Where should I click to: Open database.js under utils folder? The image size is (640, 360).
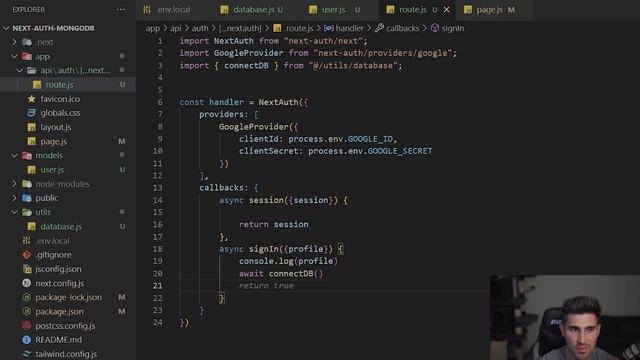61,227
